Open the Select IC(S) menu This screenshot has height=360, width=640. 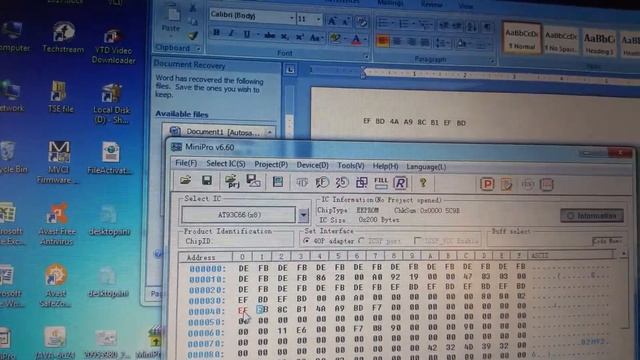(x=226, y=164)
